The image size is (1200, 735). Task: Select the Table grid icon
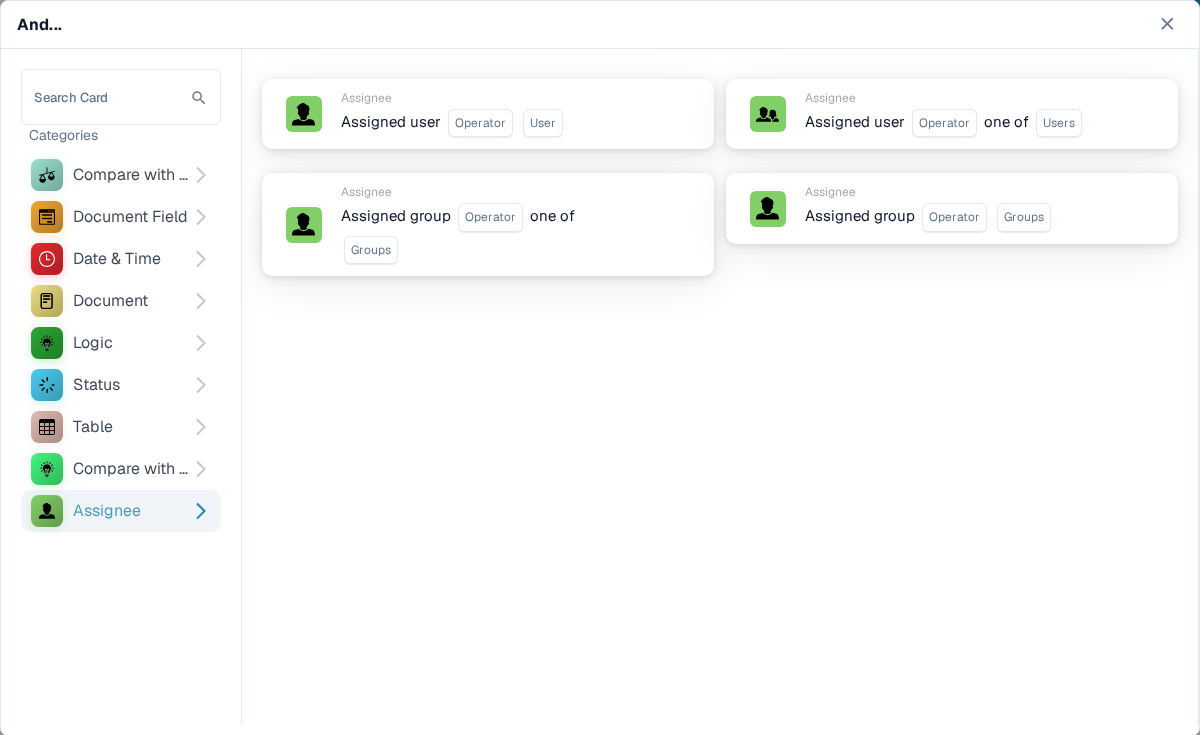click(47, 427)
